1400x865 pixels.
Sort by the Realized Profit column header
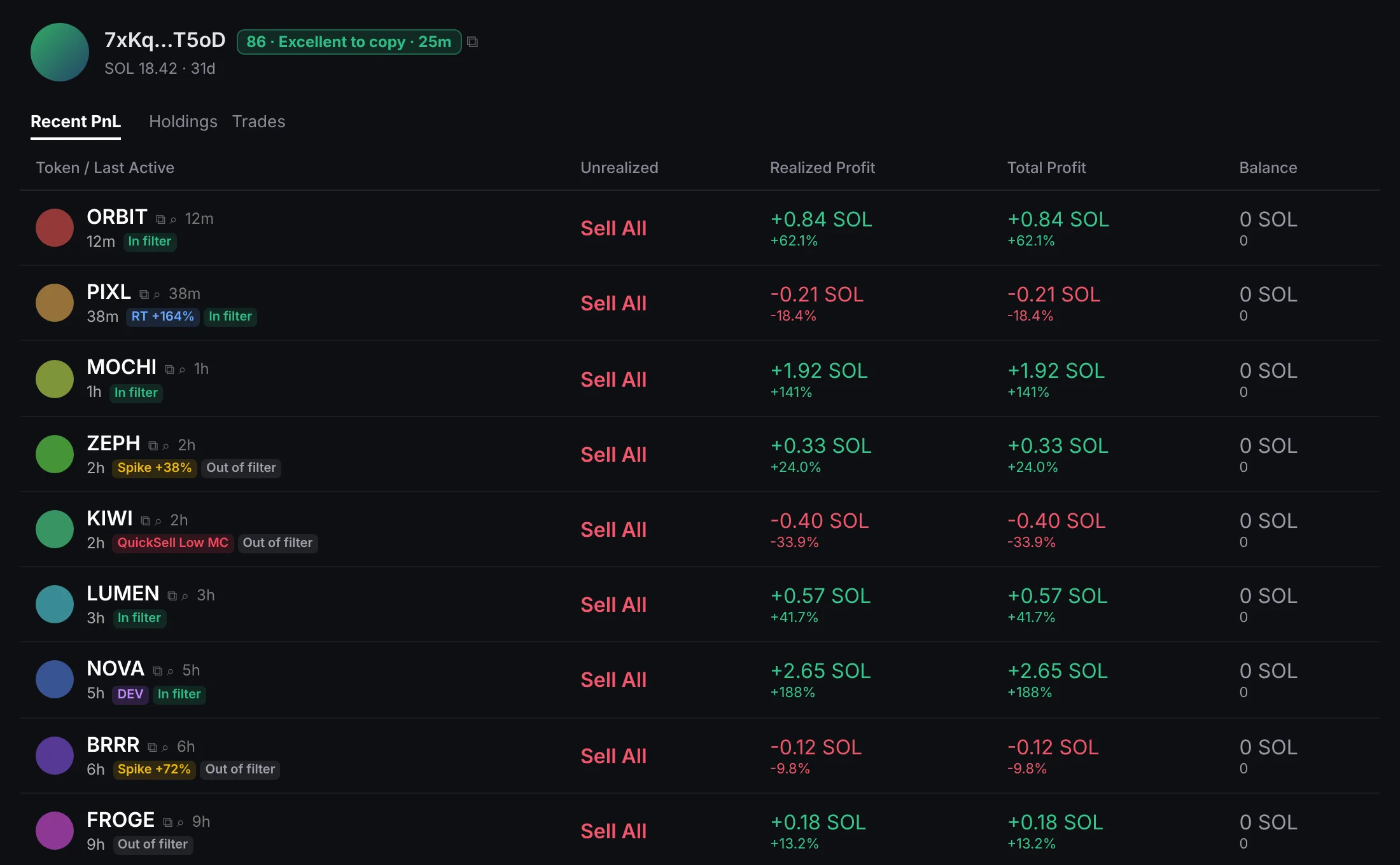coord(822,168)
